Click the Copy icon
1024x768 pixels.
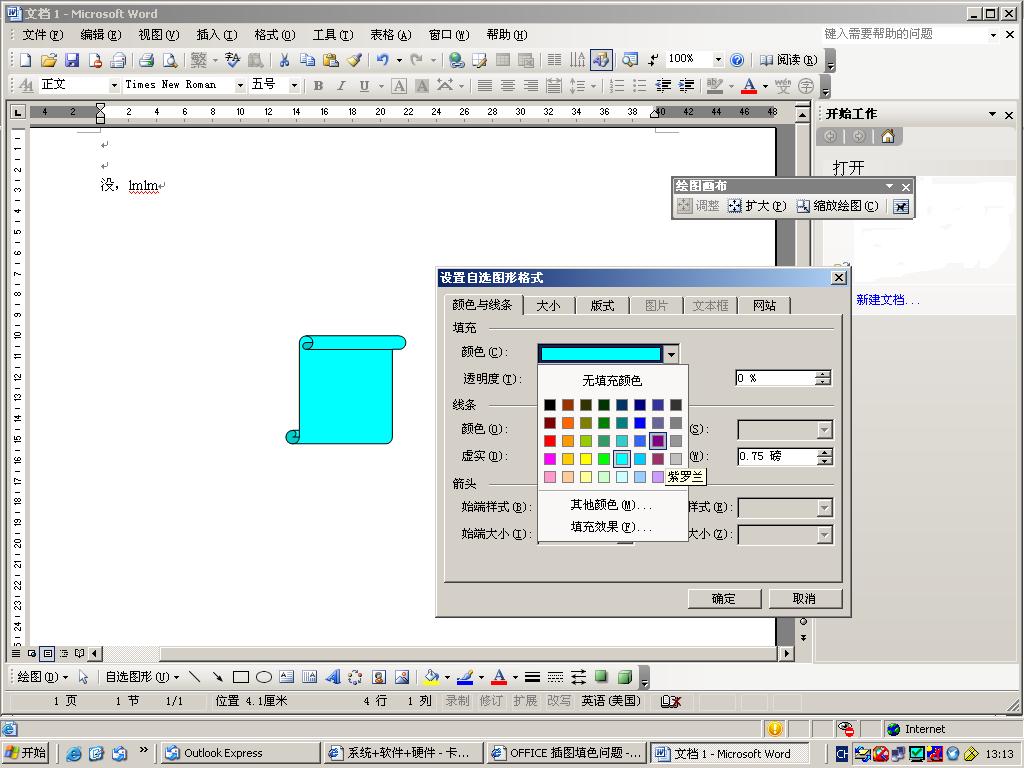(x=307, y=60)
